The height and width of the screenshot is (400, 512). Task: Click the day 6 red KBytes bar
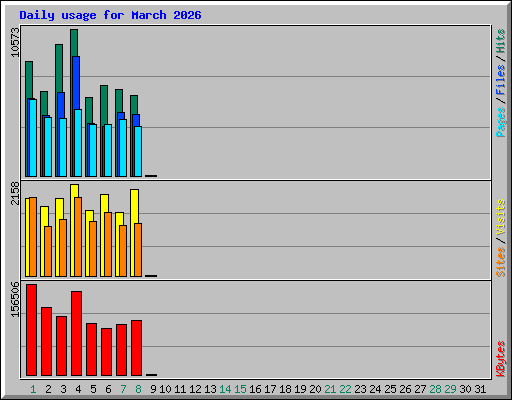(106, 352)
